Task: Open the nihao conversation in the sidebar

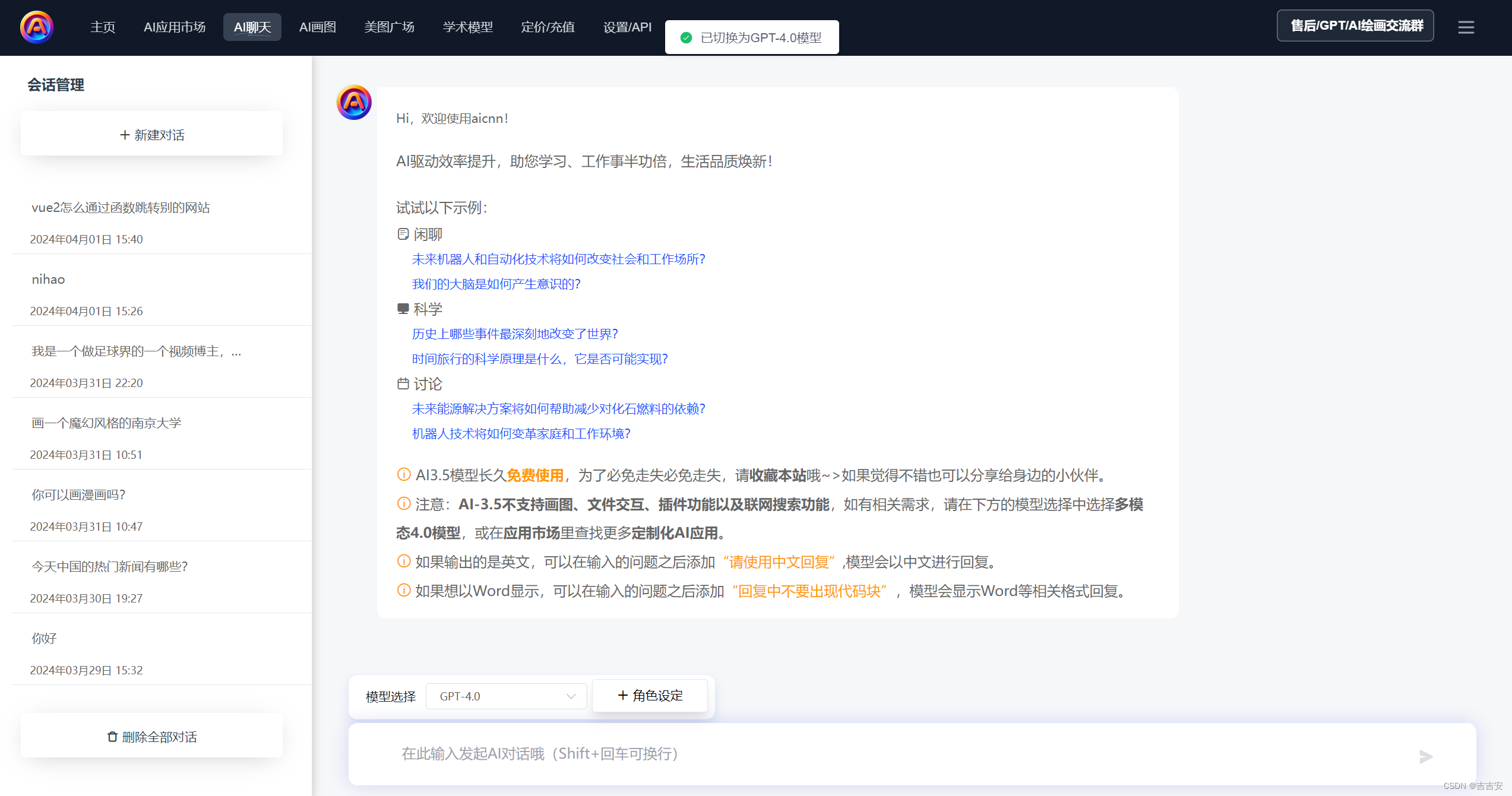Action: pos(49,279)
